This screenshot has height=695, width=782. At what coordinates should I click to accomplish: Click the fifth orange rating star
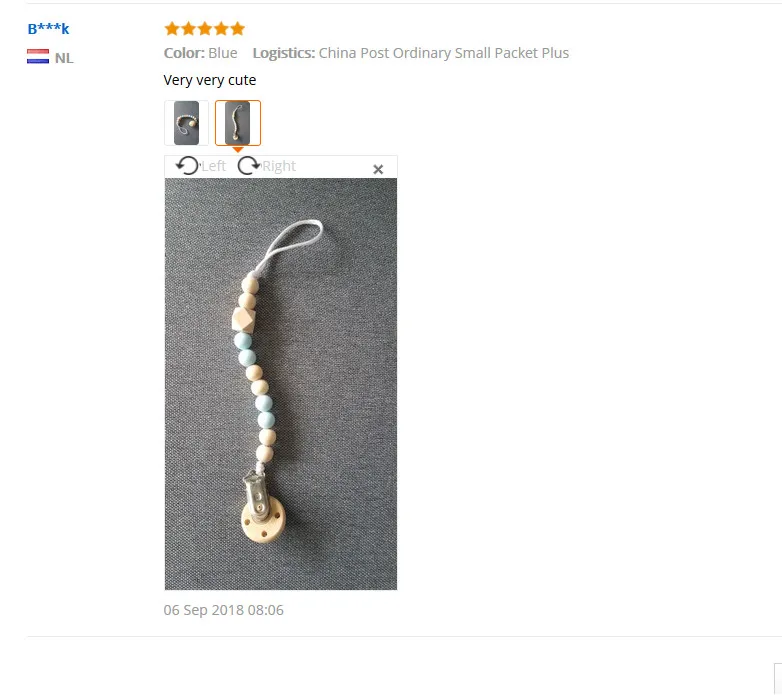238,28
